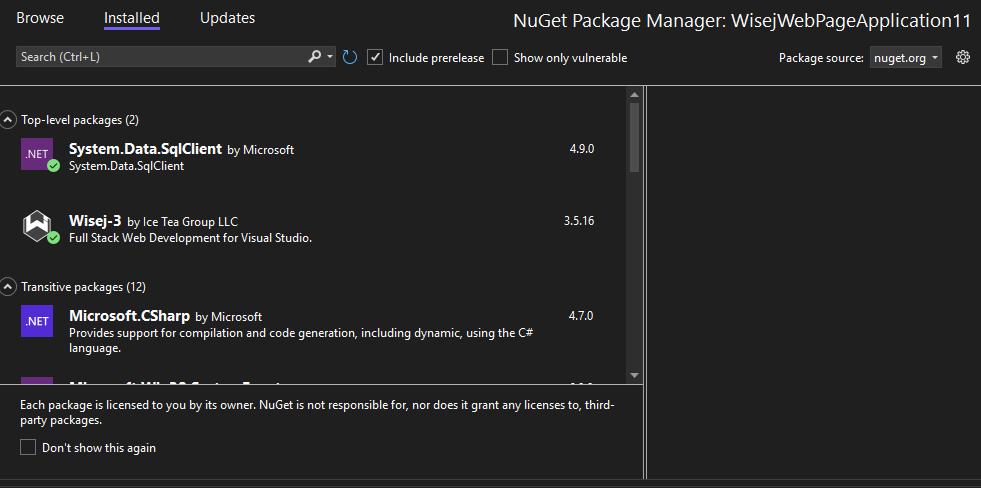Click 'Full Stack Web Development' description
Viewport: 981px width, 488px height.
[x=190, y=238]
